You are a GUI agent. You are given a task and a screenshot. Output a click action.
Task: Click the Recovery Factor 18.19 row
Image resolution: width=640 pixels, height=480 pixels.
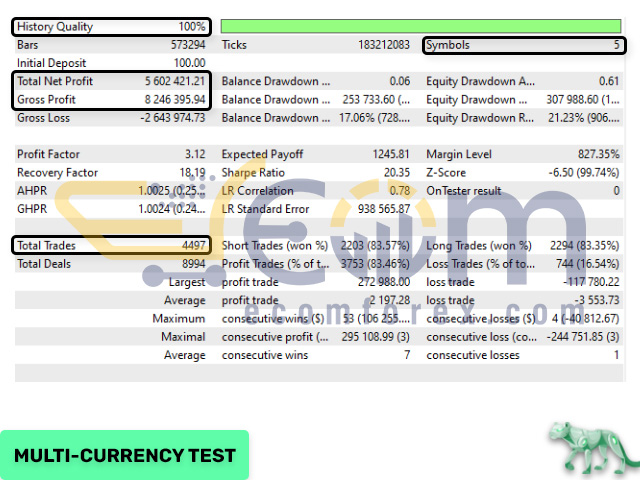click(111, 173)
